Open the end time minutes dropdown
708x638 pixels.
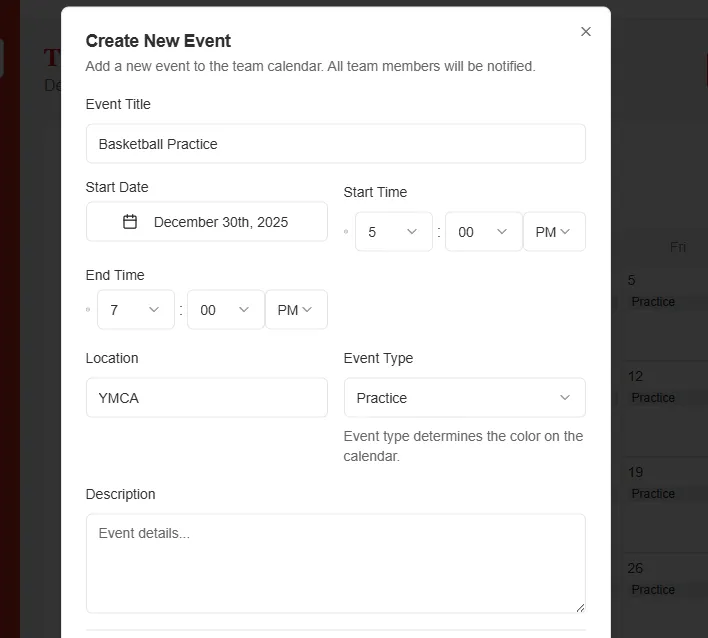point(225,310)
